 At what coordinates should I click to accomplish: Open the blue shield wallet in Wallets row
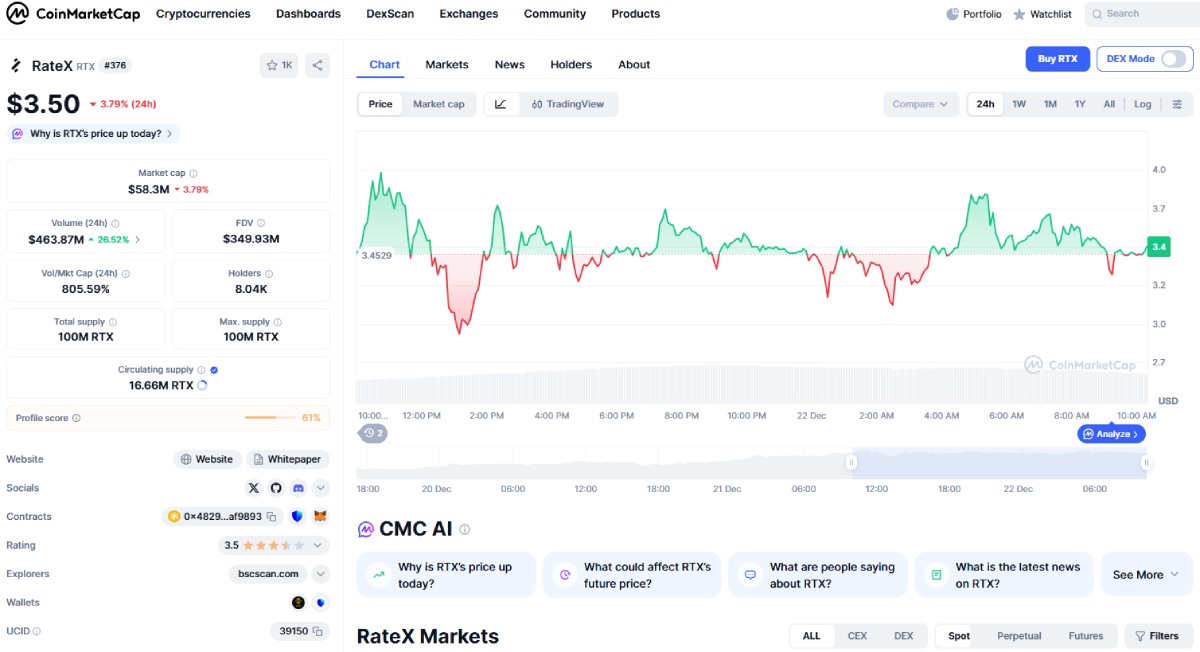(x=320, y=603)
